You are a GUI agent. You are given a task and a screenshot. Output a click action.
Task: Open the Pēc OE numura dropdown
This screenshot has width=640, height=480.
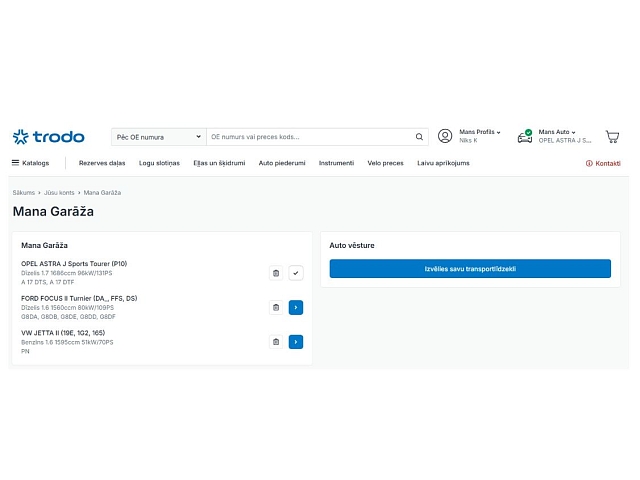[x=159, y=137]
